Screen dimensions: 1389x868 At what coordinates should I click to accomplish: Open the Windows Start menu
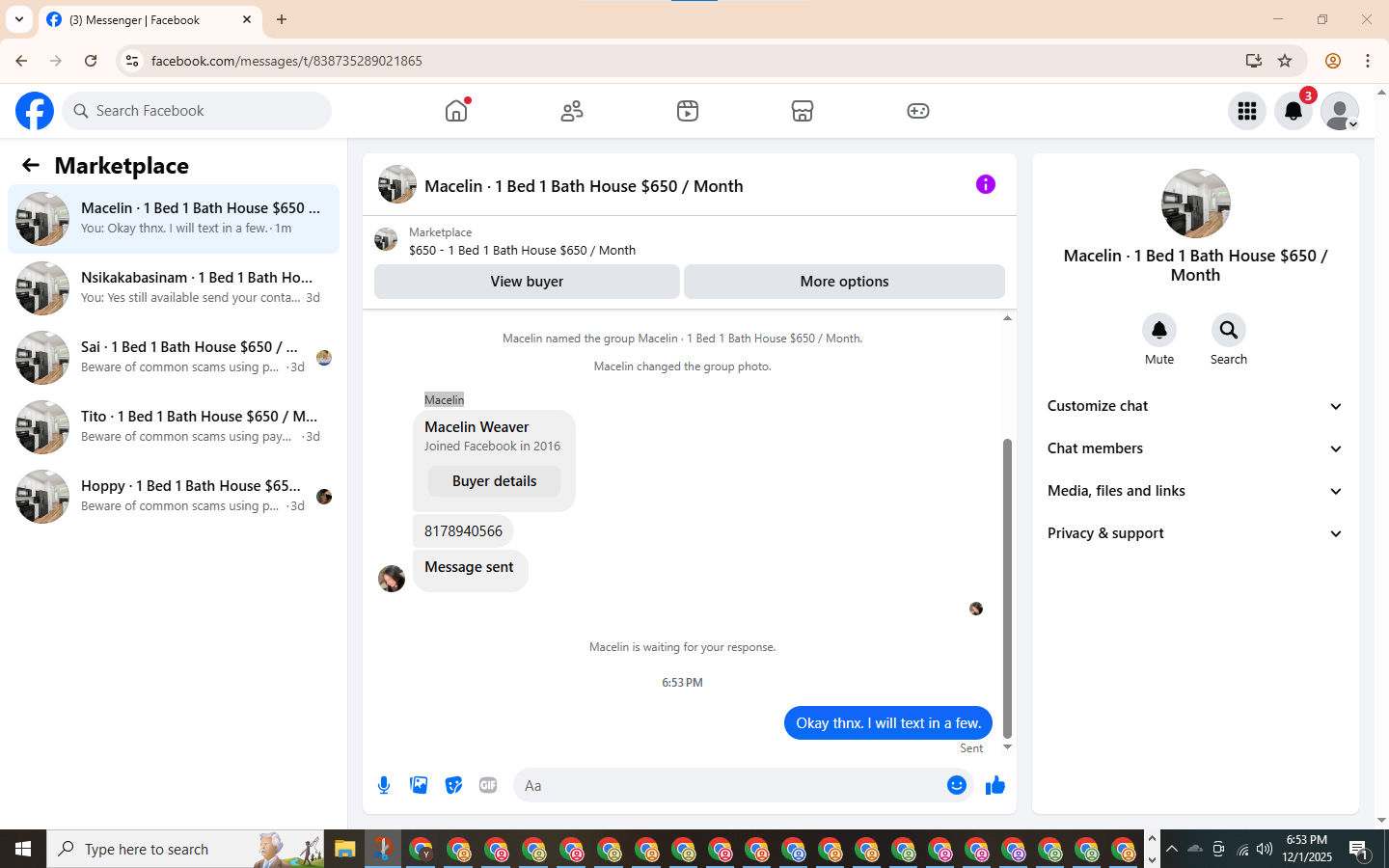pyautogui.click(x=23, y=849)
